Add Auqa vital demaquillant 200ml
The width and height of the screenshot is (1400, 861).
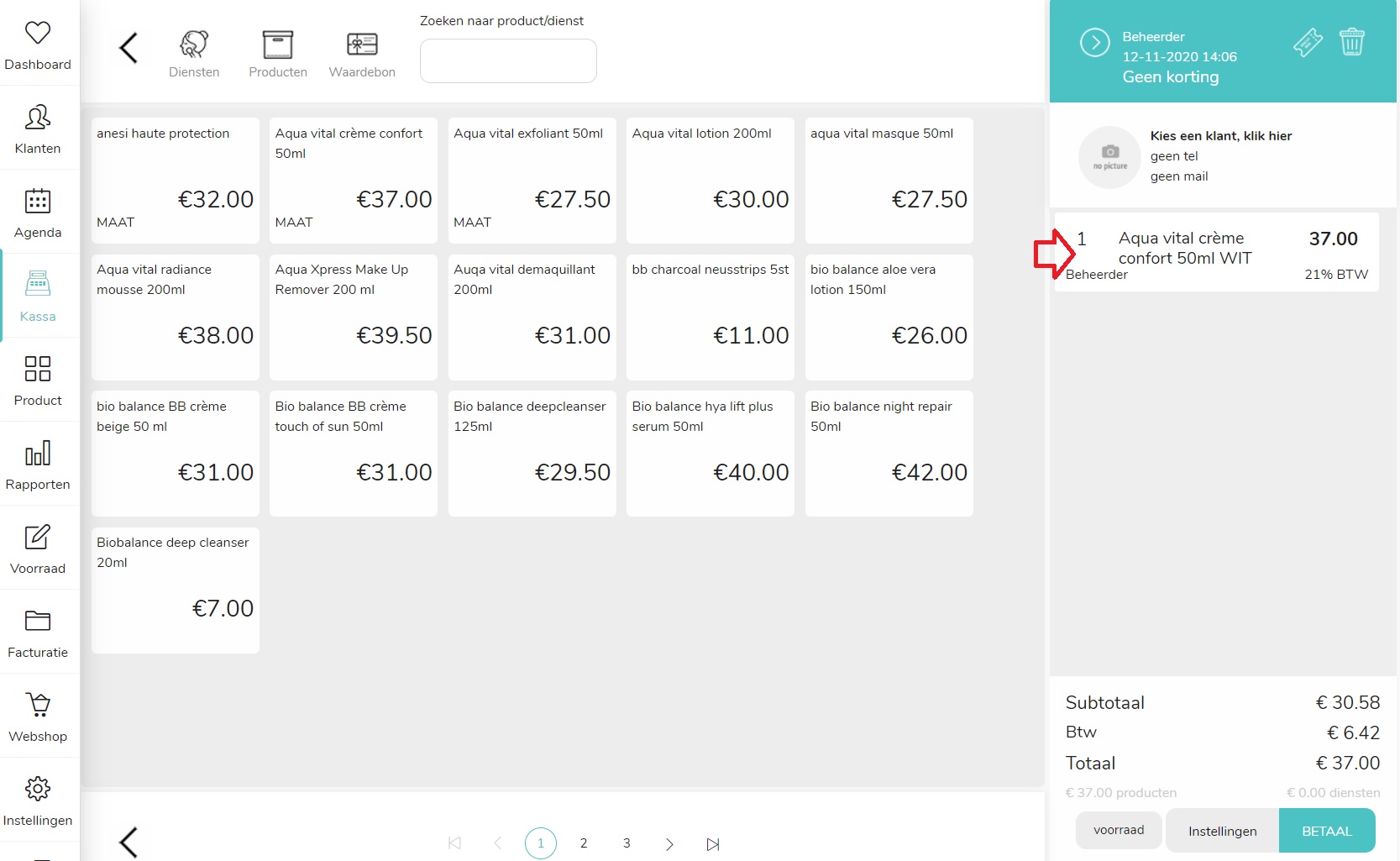(x=532, y=318)
